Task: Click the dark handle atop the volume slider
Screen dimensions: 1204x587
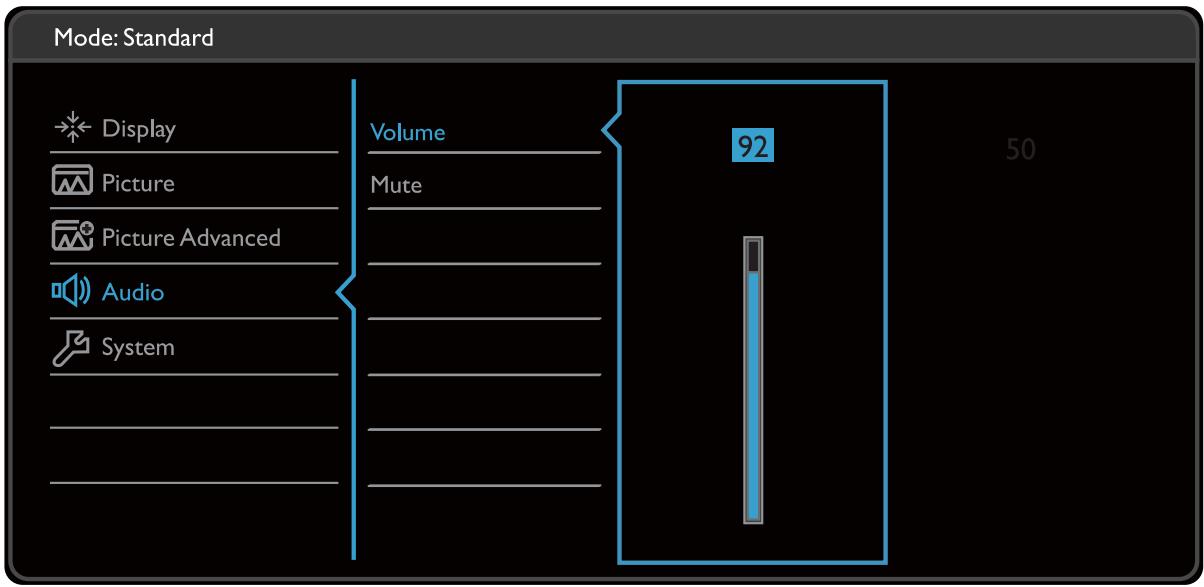Action: 753,256
